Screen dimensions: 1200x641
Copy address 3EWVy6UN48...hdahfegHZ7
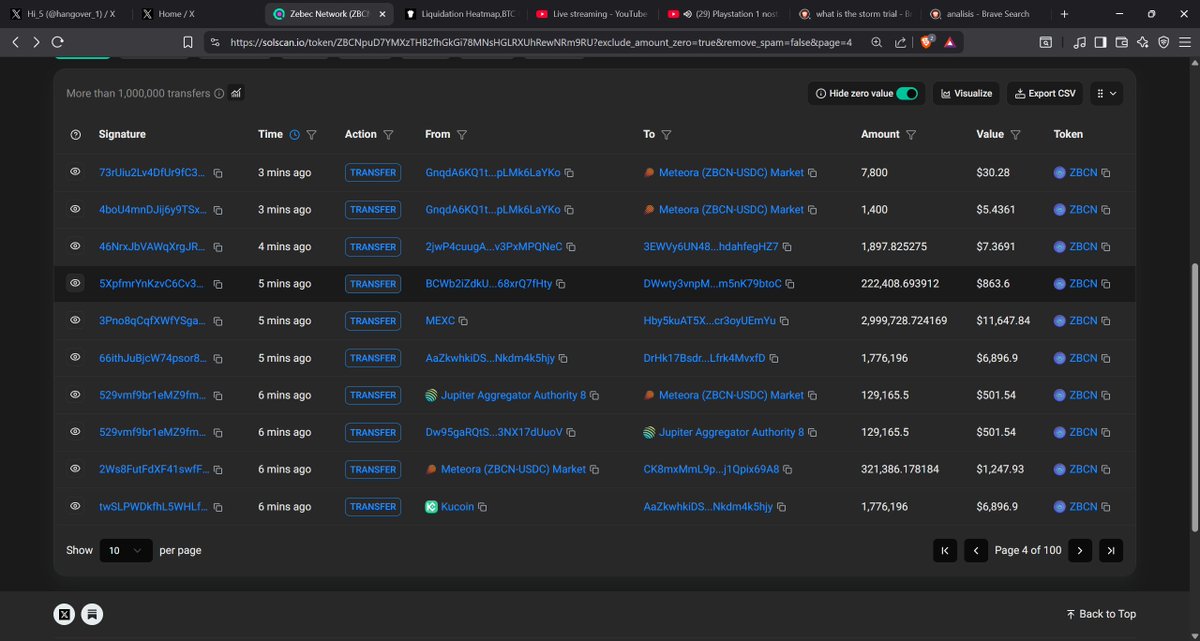787,247
